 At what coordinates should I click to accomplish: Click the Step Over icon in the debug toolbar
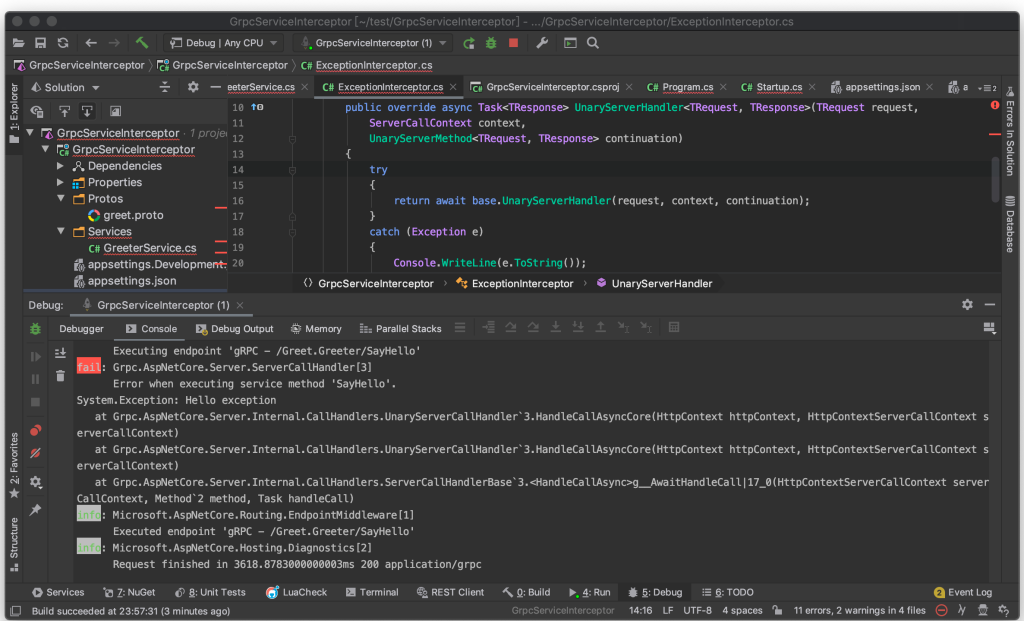(x=511, y=328)
